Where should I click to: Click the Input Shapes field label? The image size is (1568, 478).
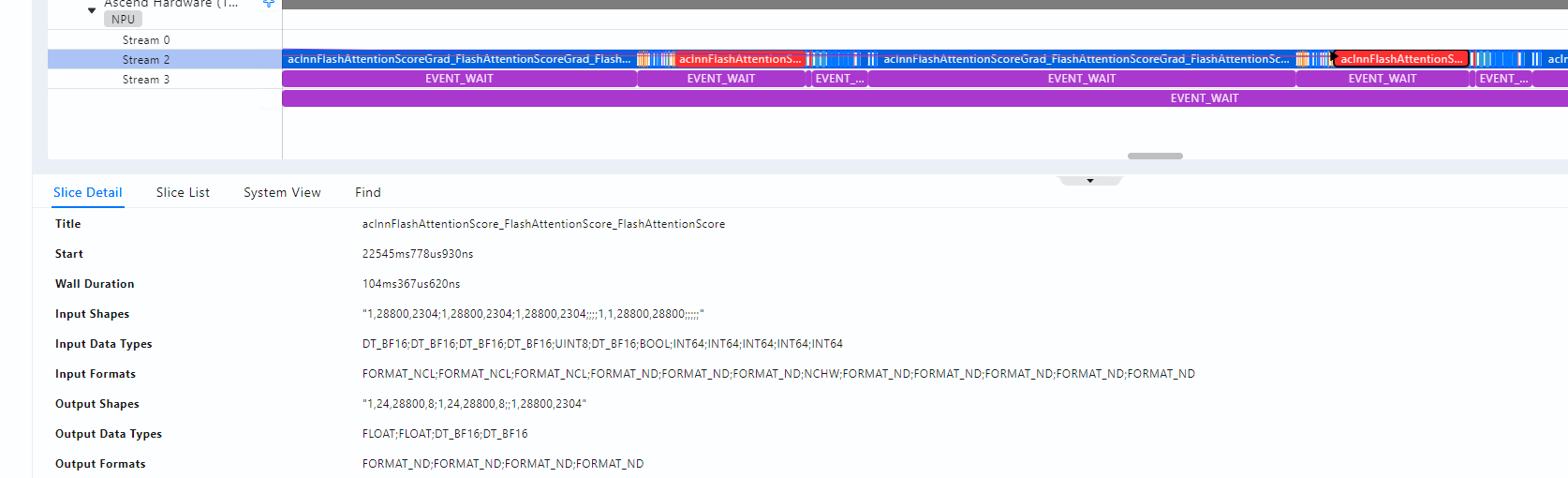[92, 314]
